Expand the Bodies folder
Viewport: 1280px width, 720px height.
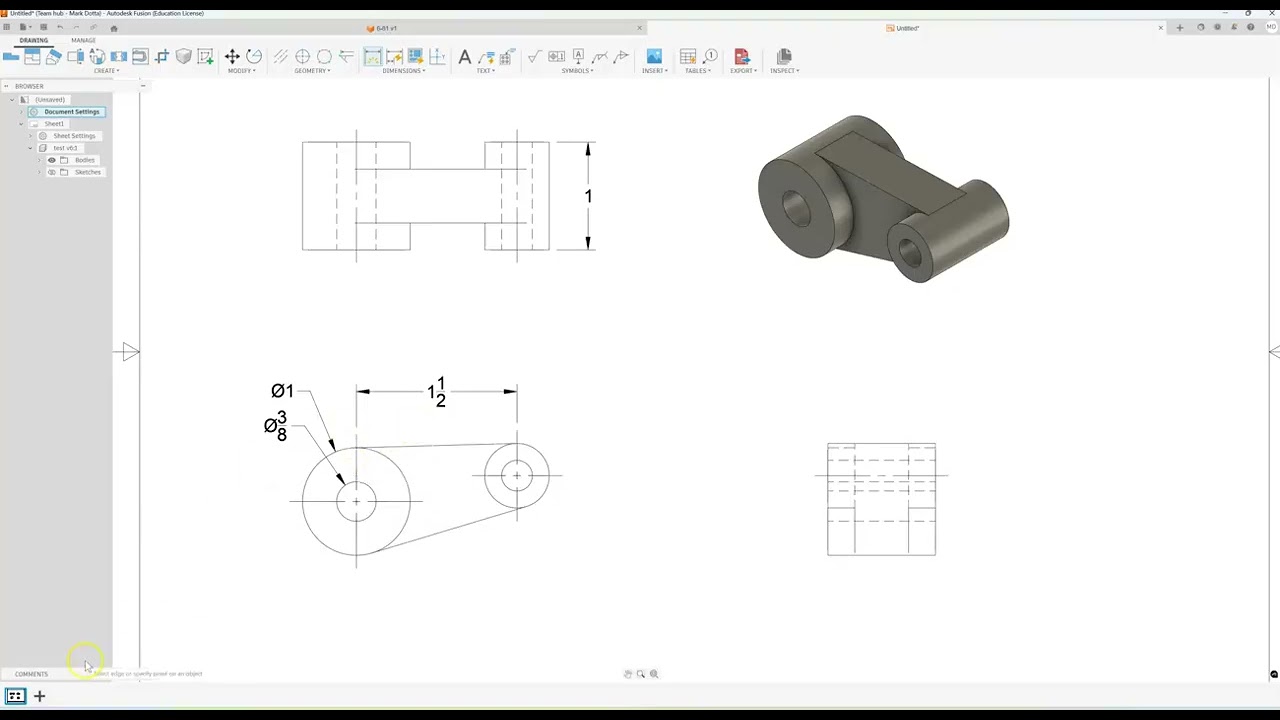(40, 160)
